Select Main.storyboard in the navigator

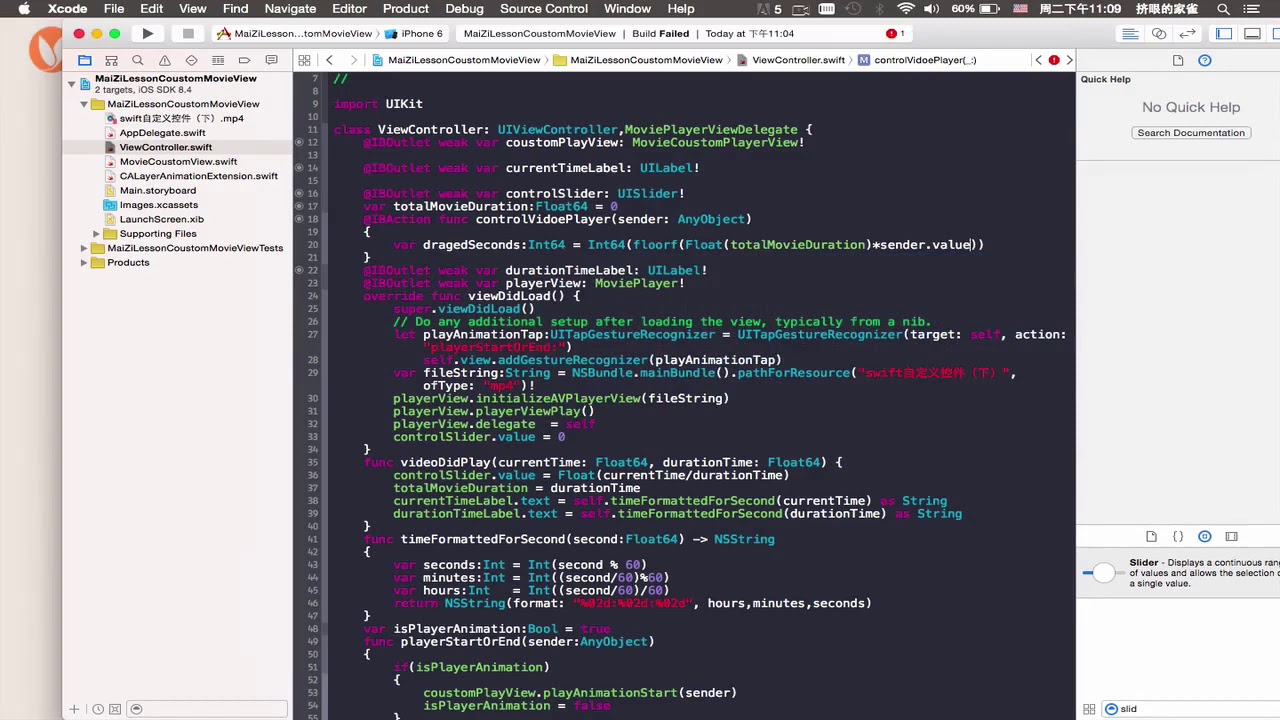[157, 191]
